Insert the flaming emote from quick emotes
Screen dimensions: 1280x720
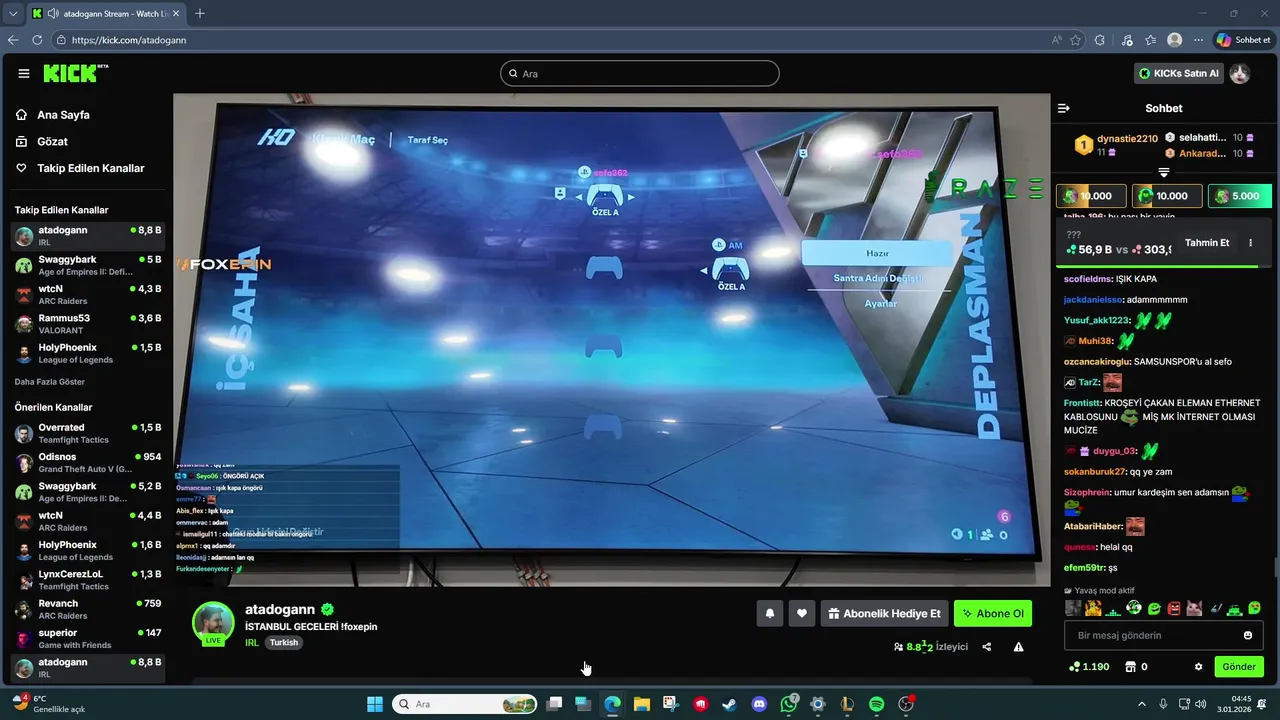(x=1093, y=608)
